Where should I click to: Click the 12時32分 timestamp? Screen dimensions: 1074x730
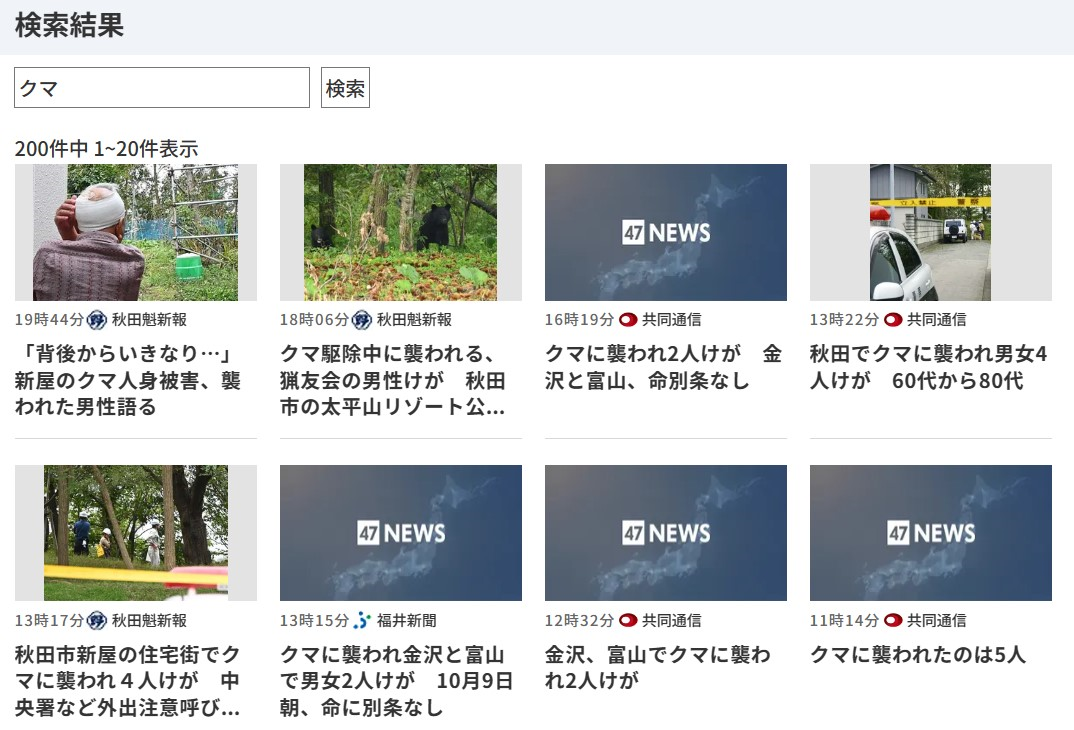(x=579, y=620)
